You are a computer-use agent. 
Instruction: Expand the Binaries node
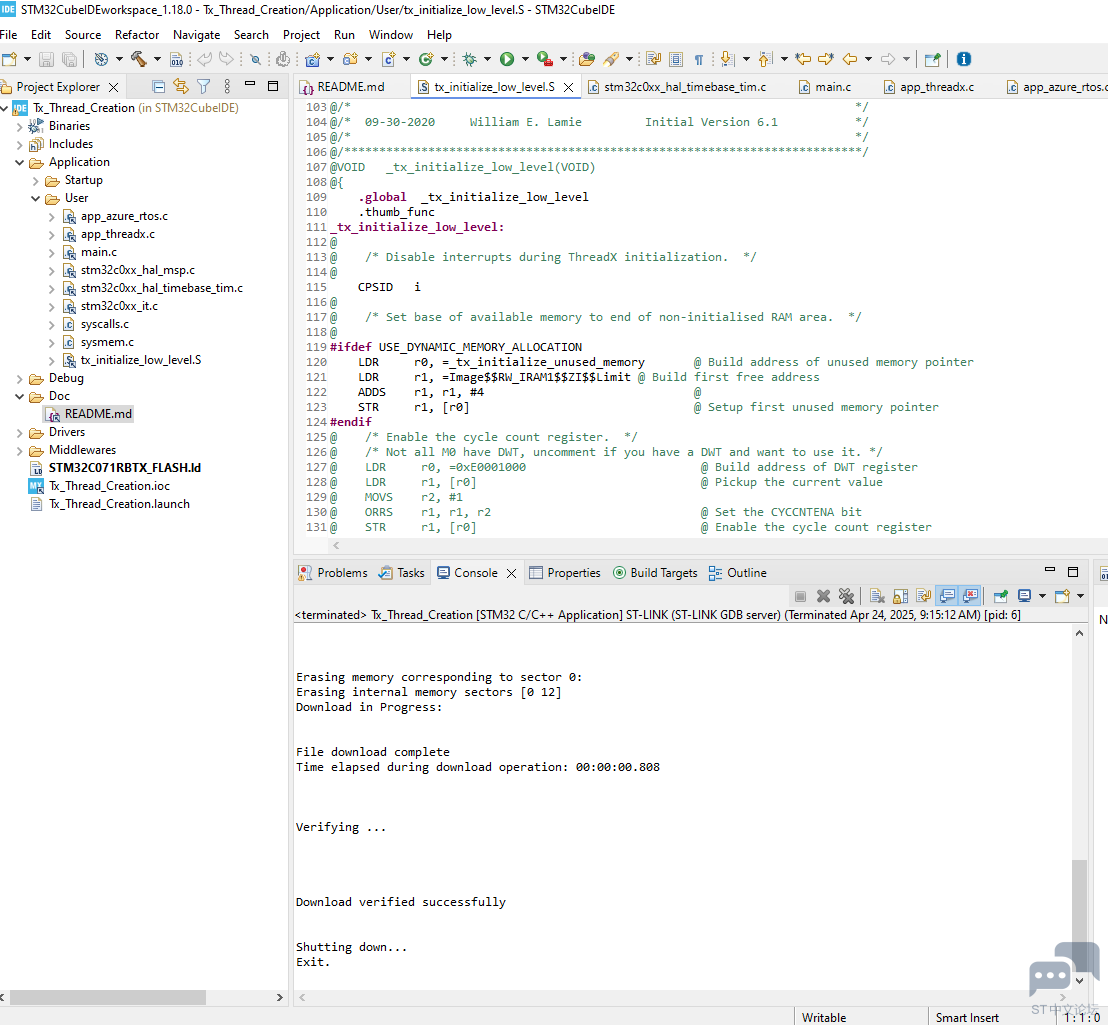(19, 126)
